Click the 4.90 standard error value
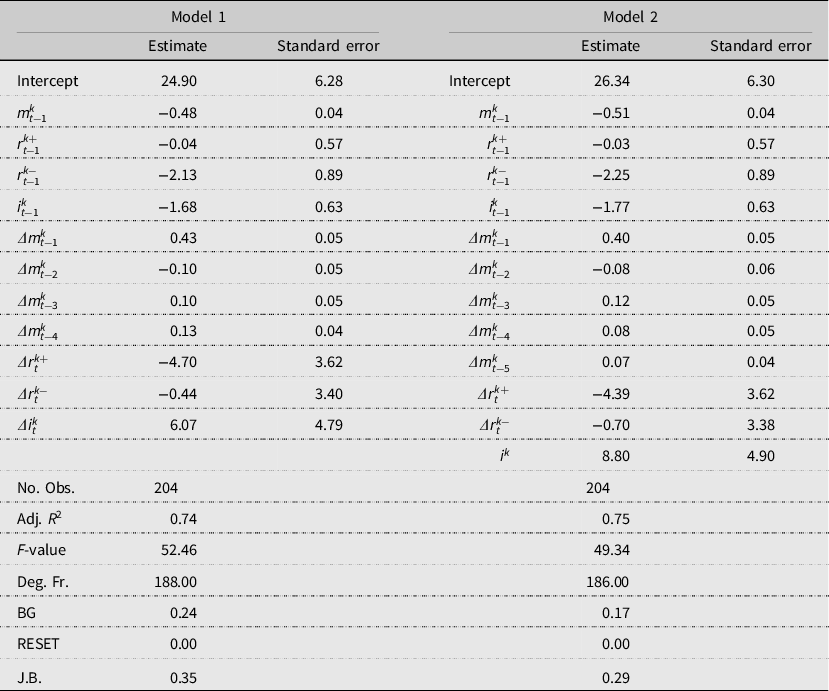Screen dimensions: 829x691 click(760, 456)
